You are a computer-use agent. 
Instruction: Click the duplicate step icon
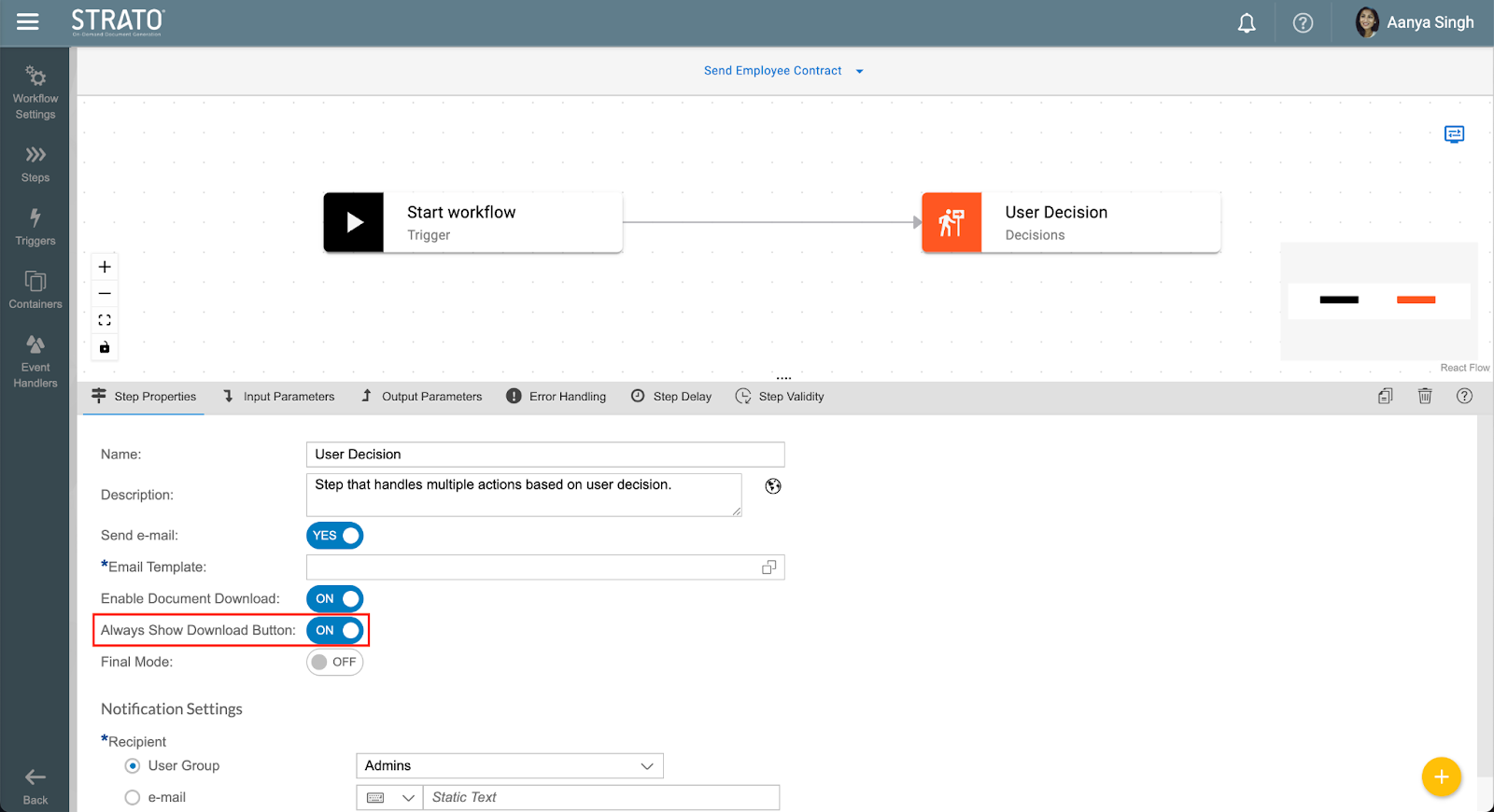click(x=1385, y=396)
